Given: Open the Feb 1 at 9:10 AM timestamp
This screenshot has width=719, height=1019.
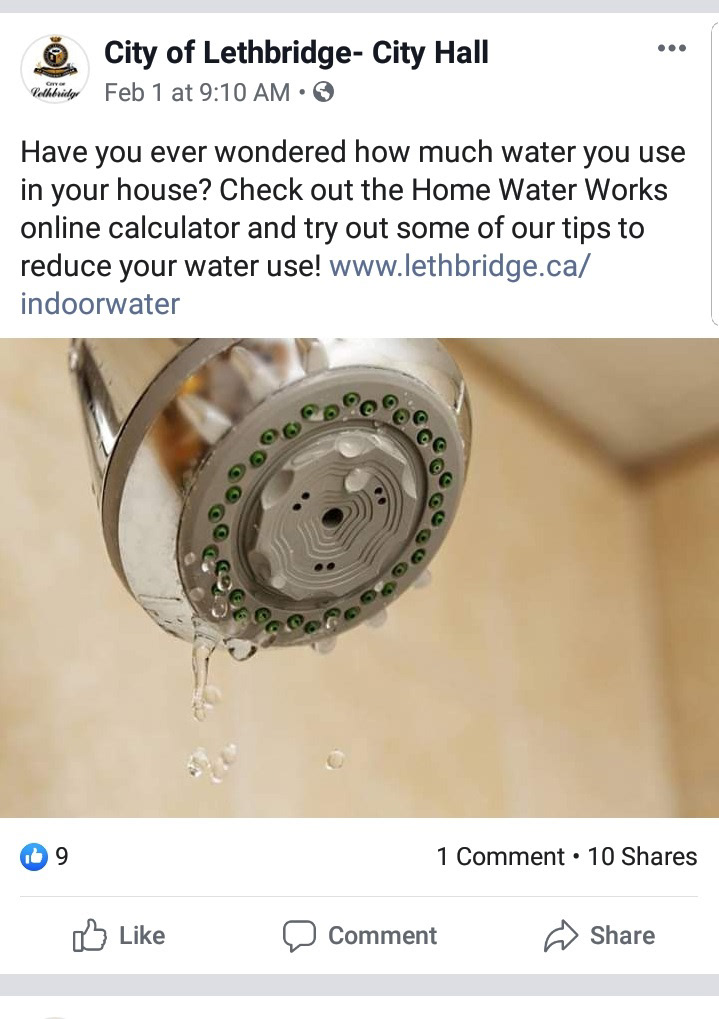Looking at the screenshot, I should [x=197, y=92].
